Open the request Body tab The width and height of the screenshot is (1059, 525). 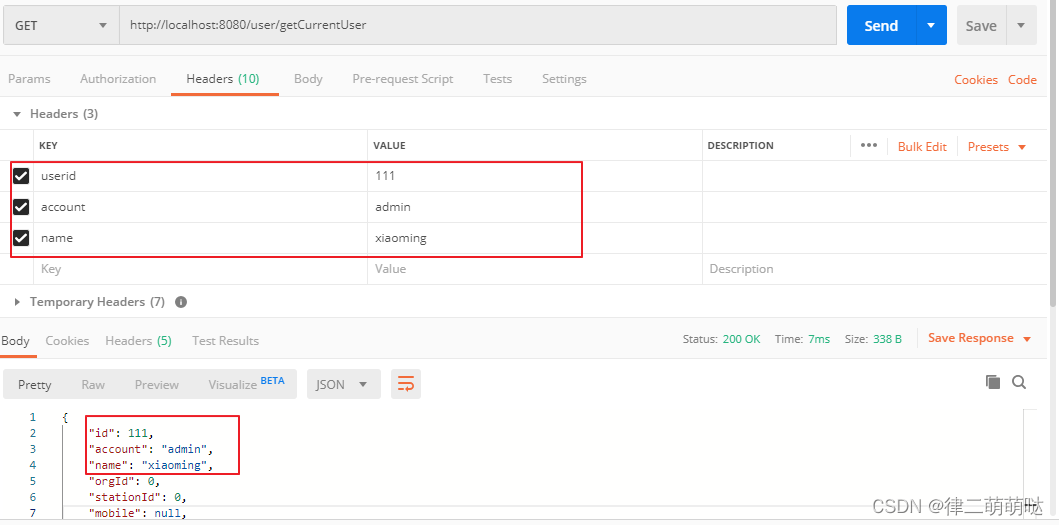308,79
